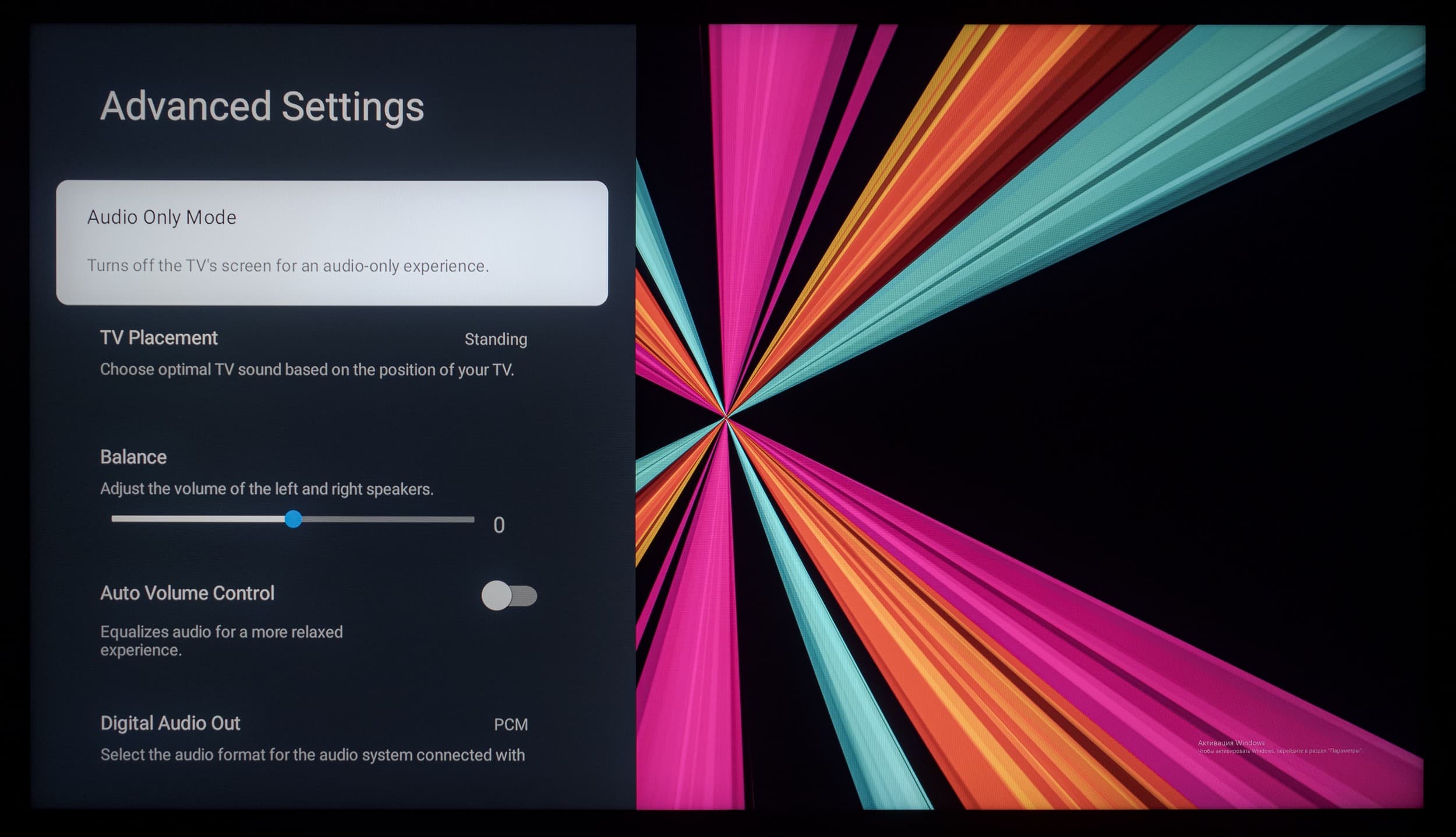Open the Digital Audio Out setting
The width and height of the screenshot is (1456, 837).
click(170, 723)
